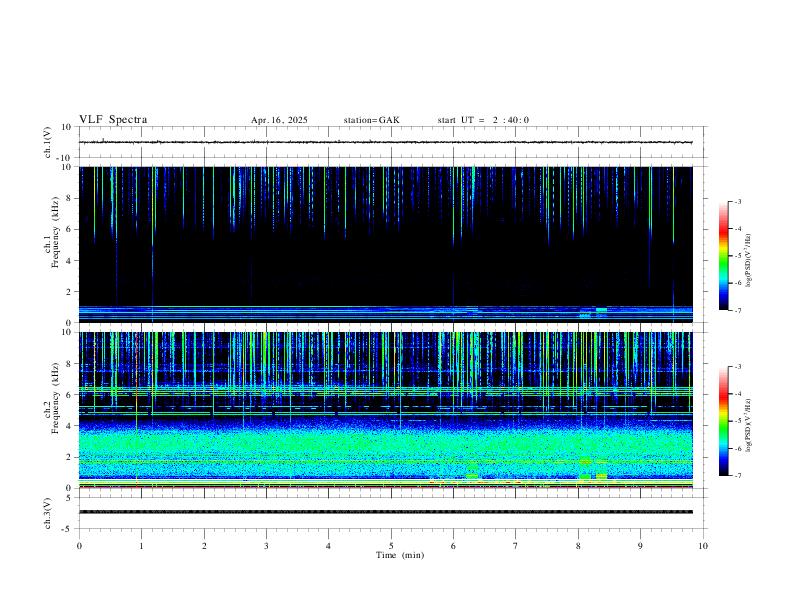Click the "4" tick on the time axis
The width and height of the screenshot is (792, 612).
pos(329,546)
